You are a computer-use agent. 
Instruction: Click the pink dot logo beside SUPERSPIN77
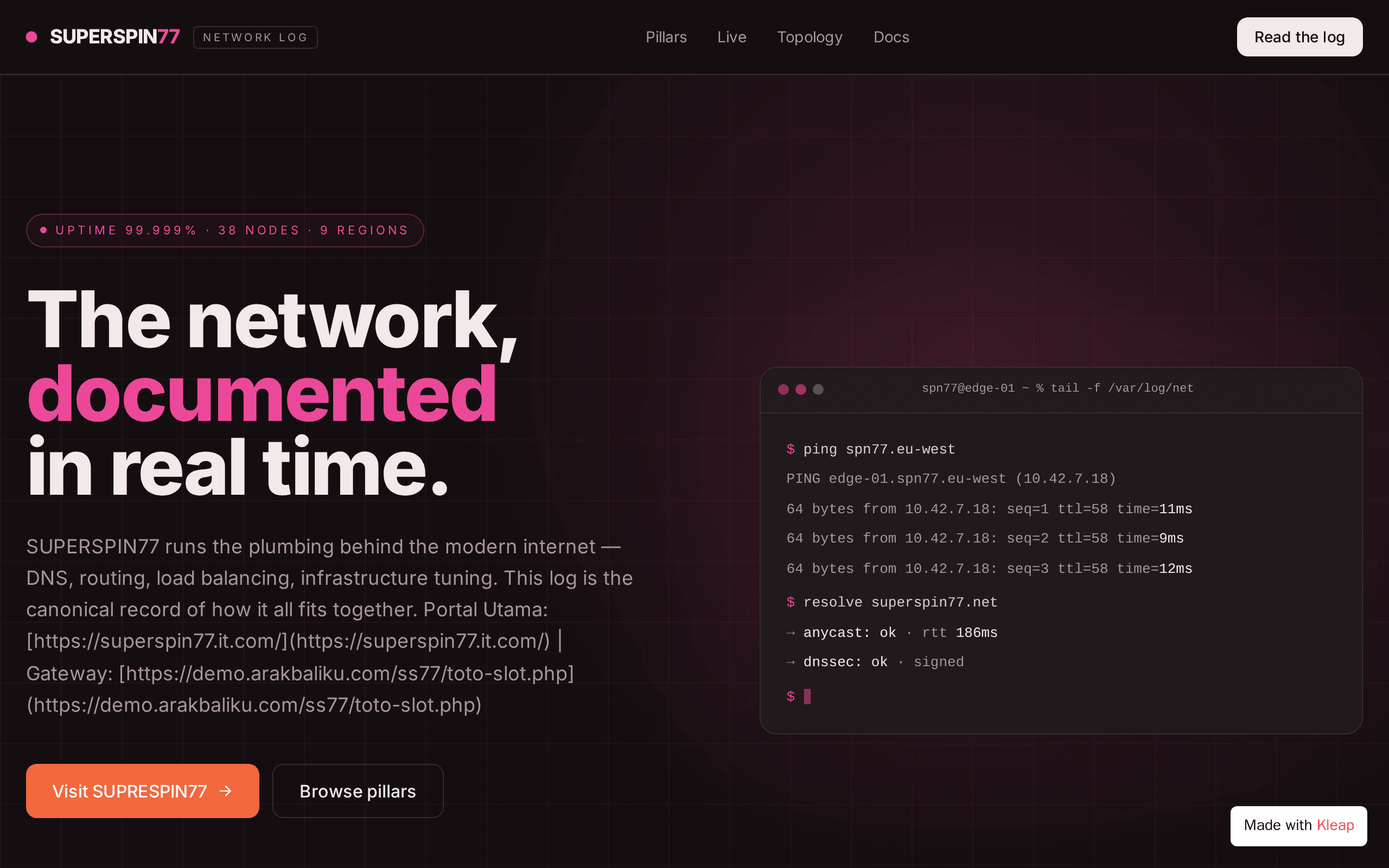pyautogui.click(x=31, y=37)
